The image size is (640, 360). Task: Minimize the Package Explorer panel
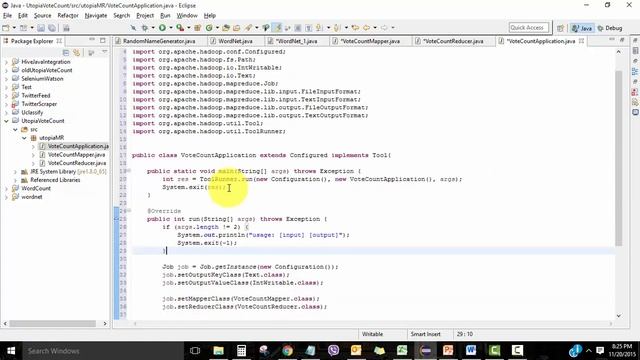[x=92, y=40]
